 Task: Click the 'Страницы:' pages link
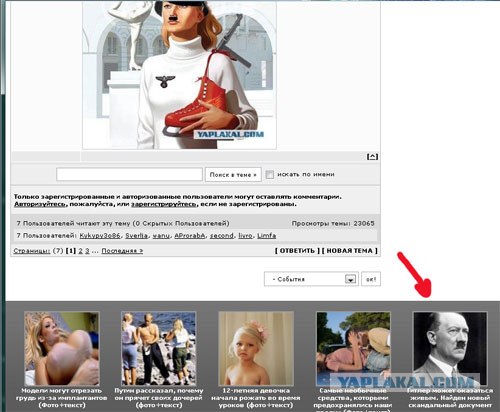point(32,251)
